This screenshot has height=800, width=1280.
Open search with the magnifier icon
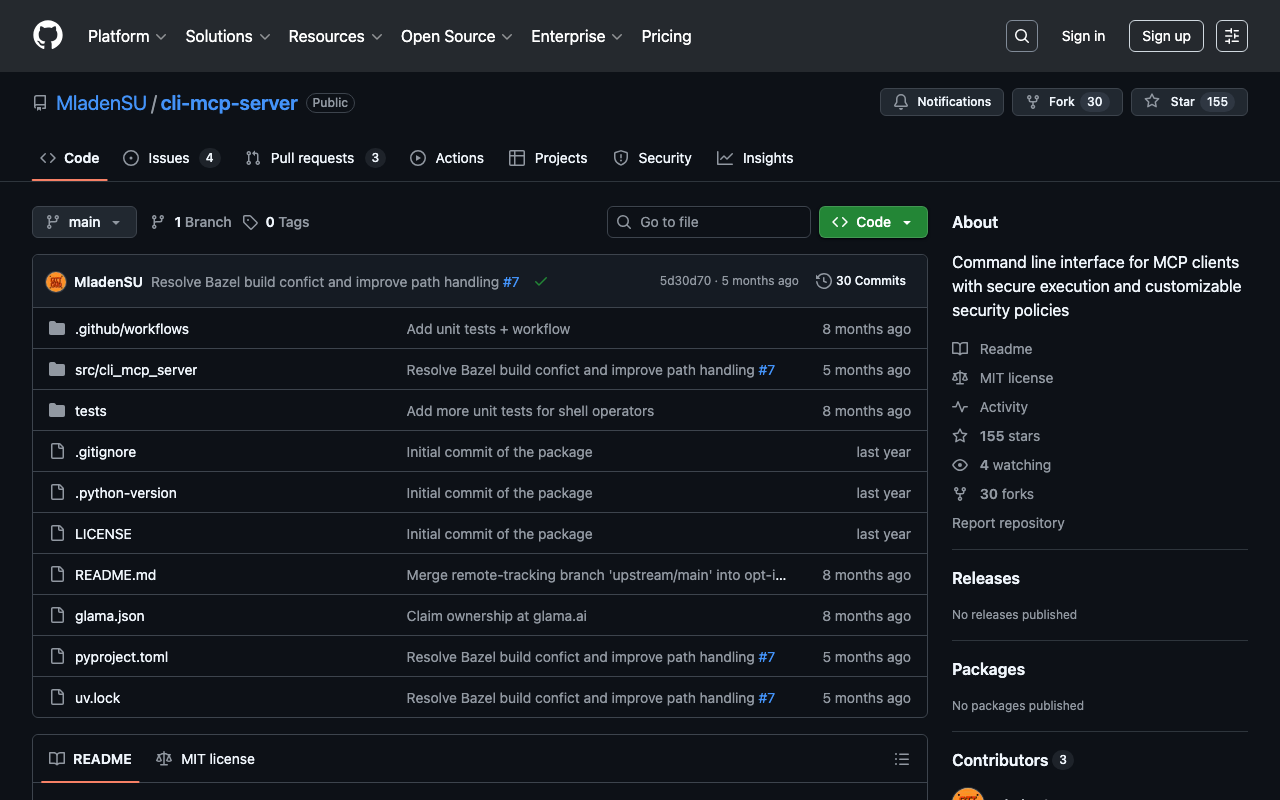coord(1021,36)
